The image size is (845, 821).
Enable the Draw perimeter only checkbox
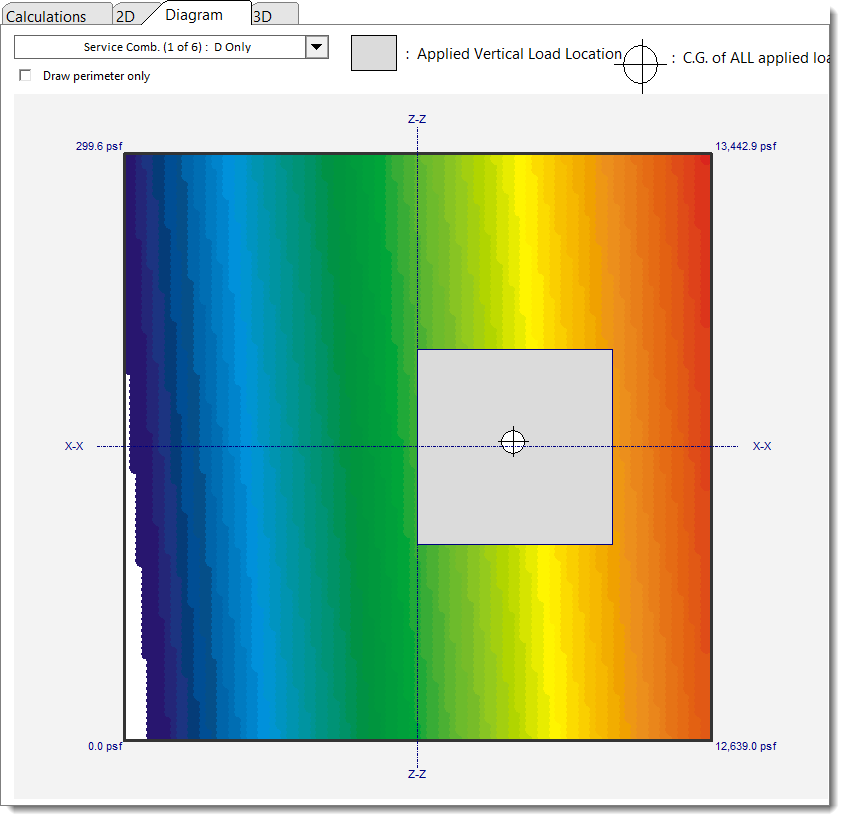24,75
